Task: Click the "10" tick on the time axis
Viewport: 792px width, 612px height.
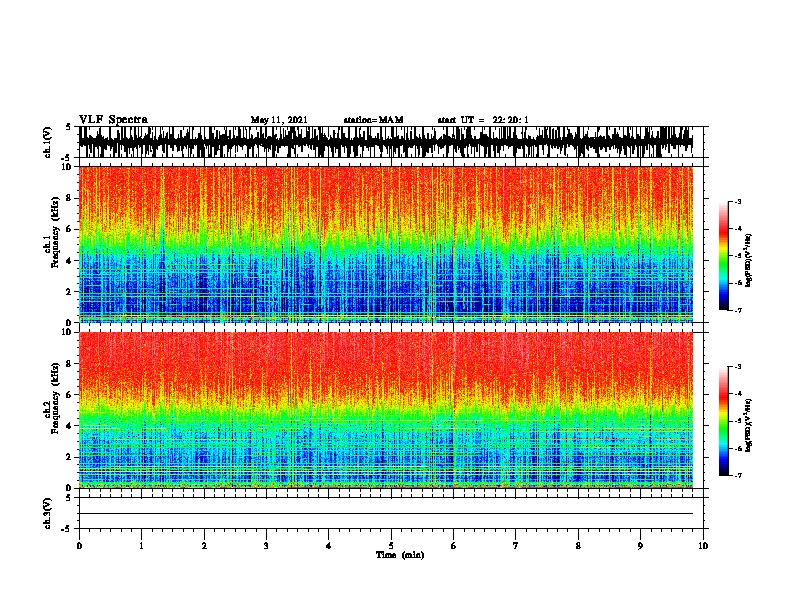Action: 703,546
